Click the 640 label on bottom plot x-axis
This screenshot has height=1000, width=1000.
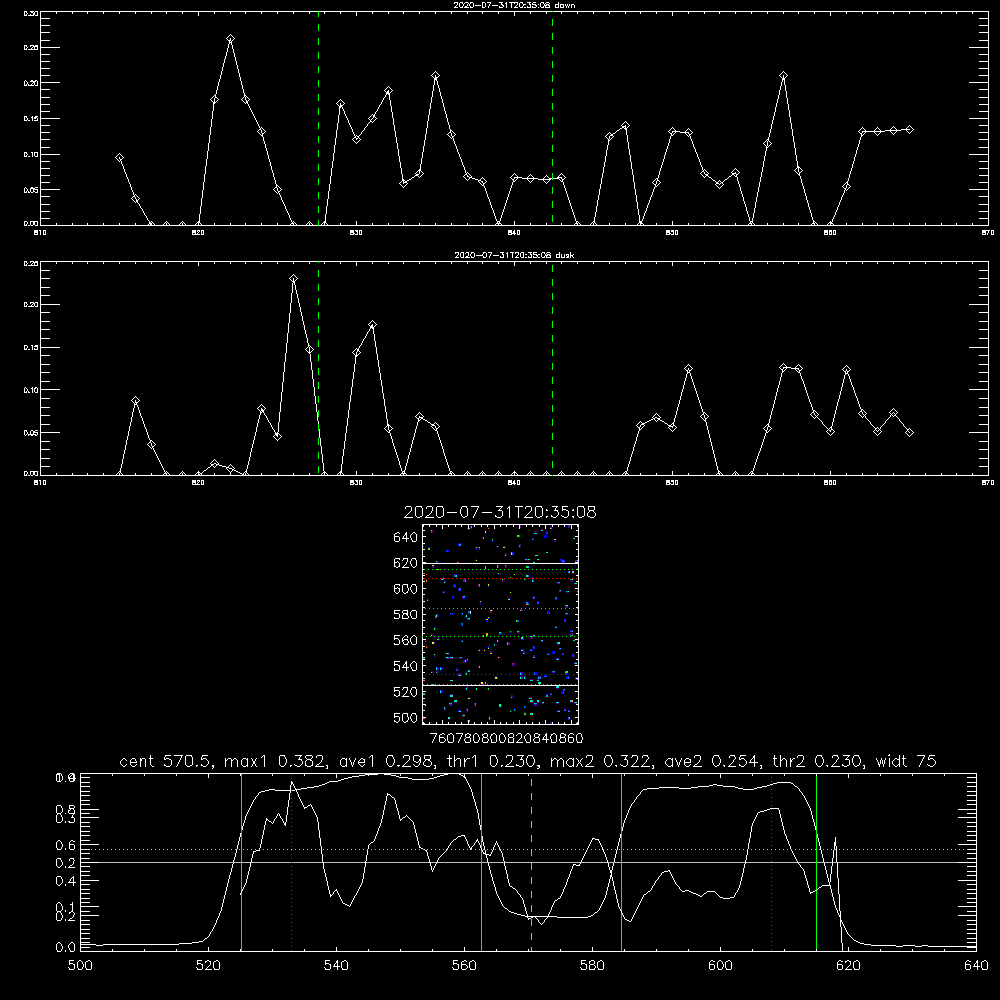tap(976, 966)
